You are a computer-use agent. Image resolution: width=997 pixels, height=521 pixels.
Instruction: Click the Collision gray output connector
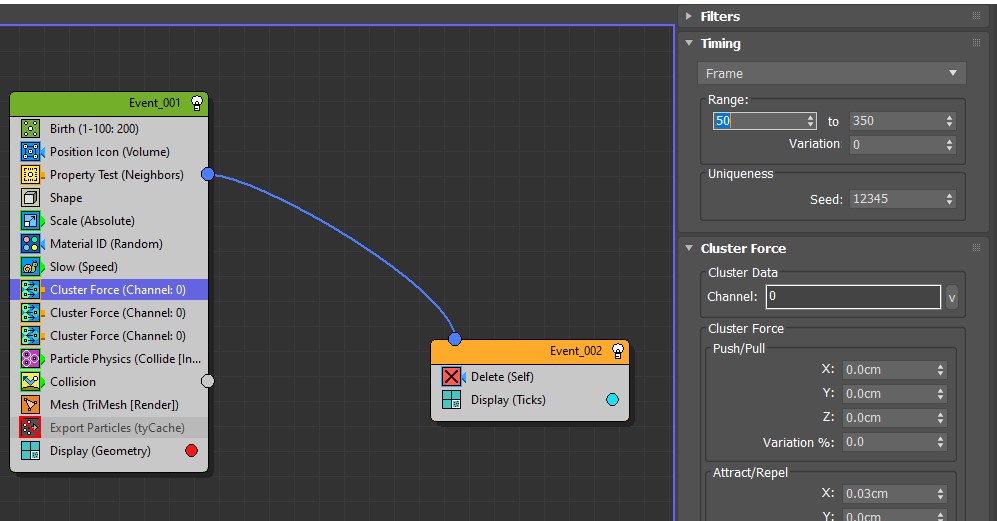208,381
